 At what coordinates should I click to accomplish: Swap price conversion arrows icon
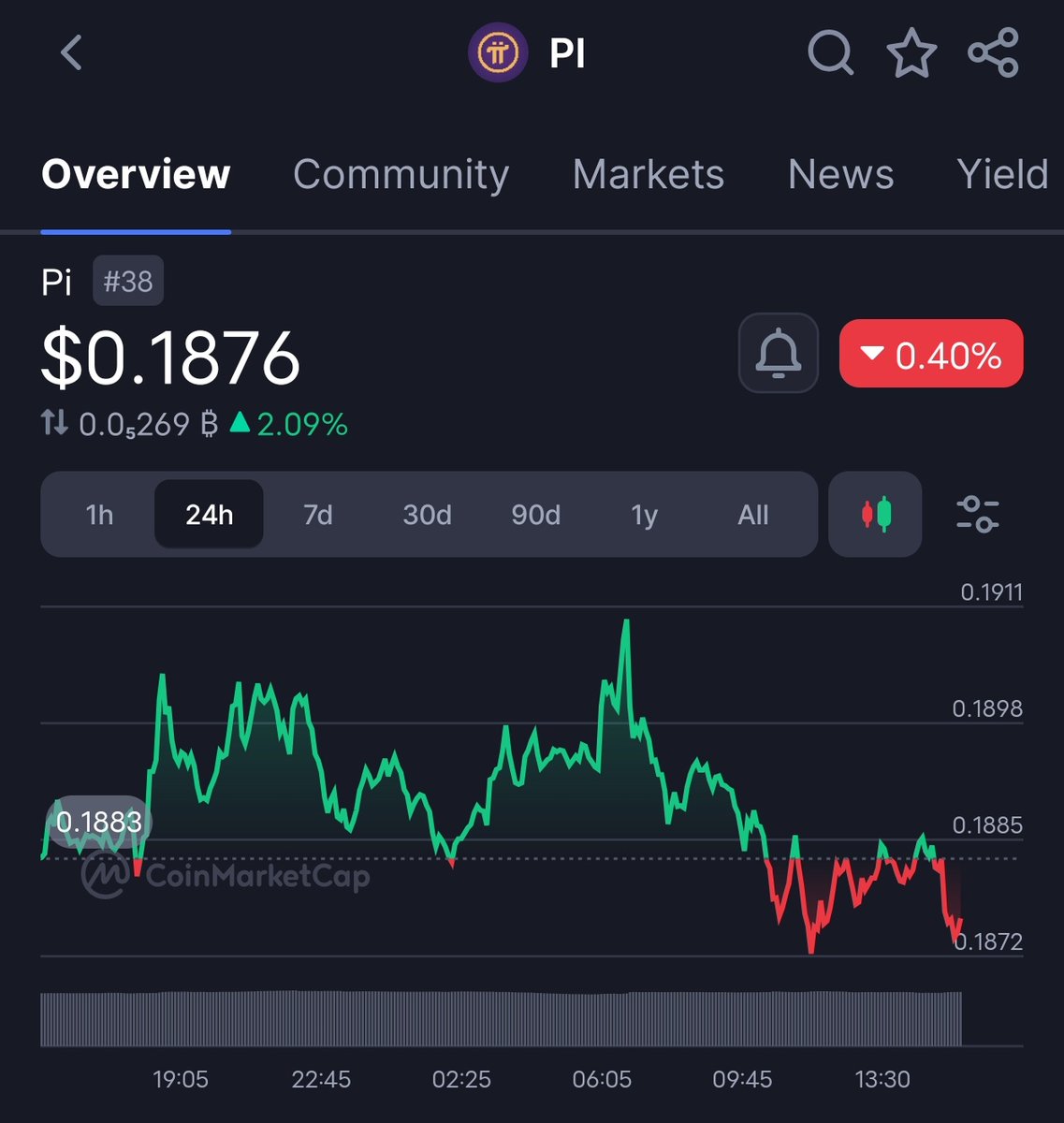54,424
